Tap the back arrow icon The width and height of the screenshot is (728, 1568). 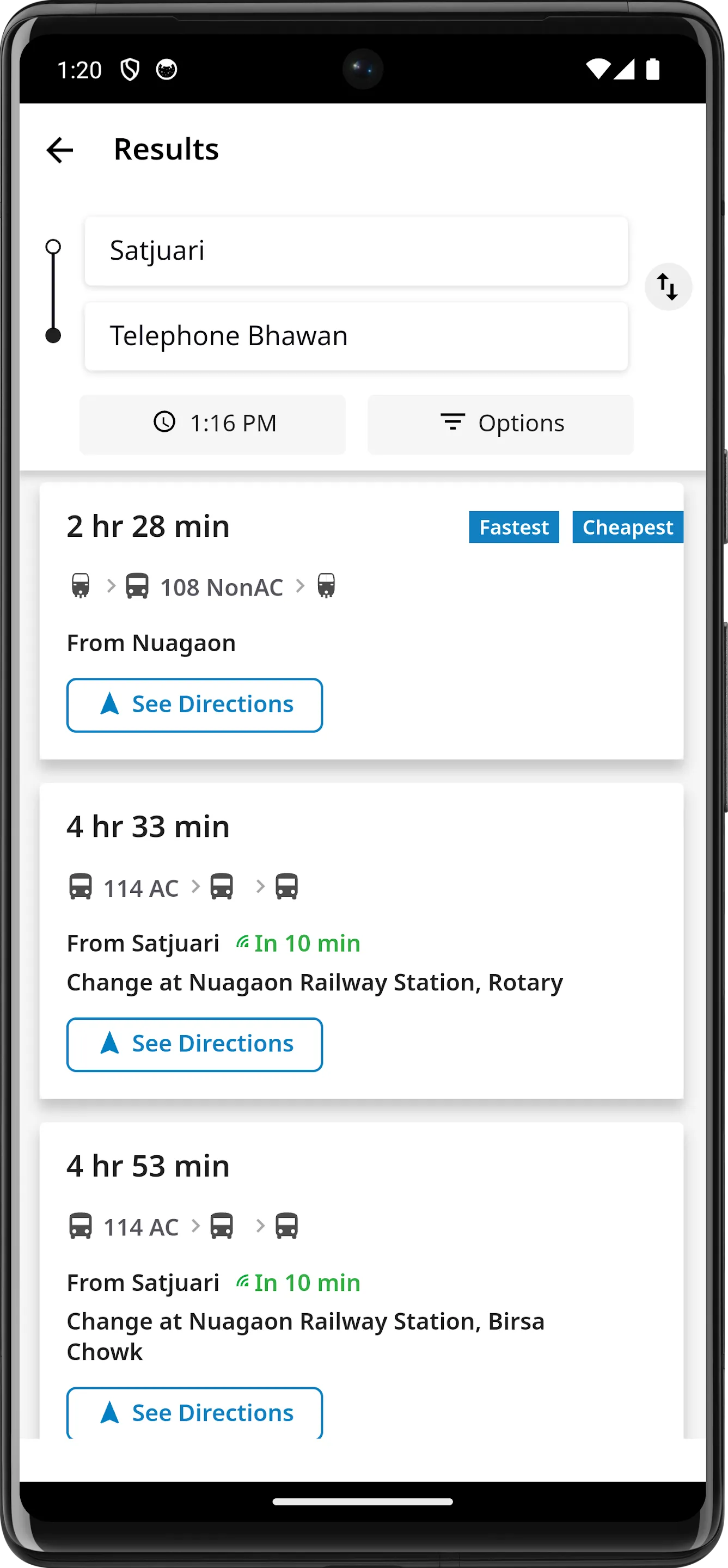[60, 150]
